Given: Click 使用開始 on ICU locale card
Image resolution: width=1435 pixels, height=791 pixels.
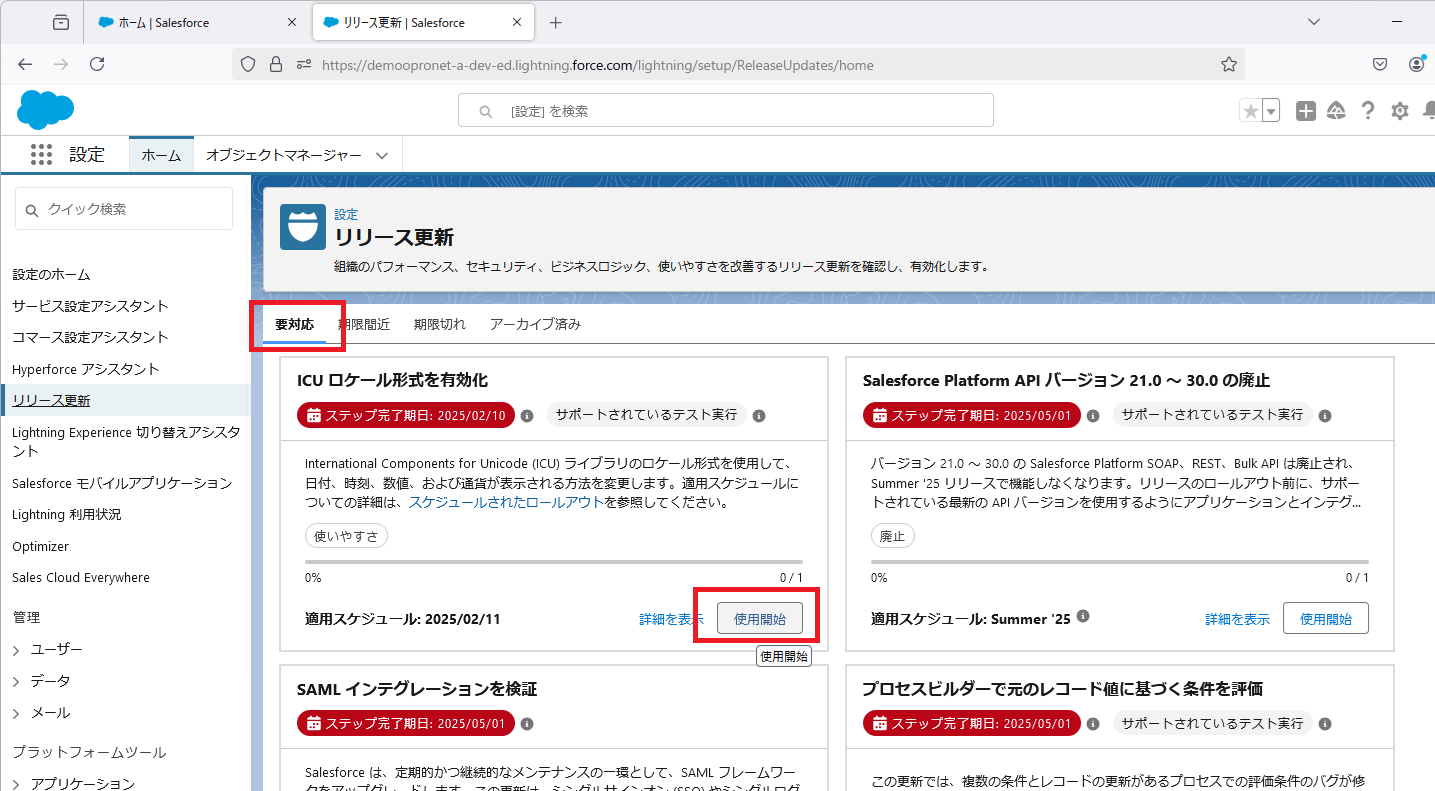Looking at the screenshot, I should (x=759, y=619).
